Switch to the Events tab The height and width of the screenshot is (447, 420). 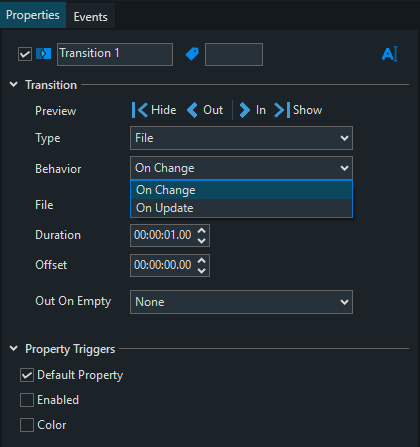[91, 17]
